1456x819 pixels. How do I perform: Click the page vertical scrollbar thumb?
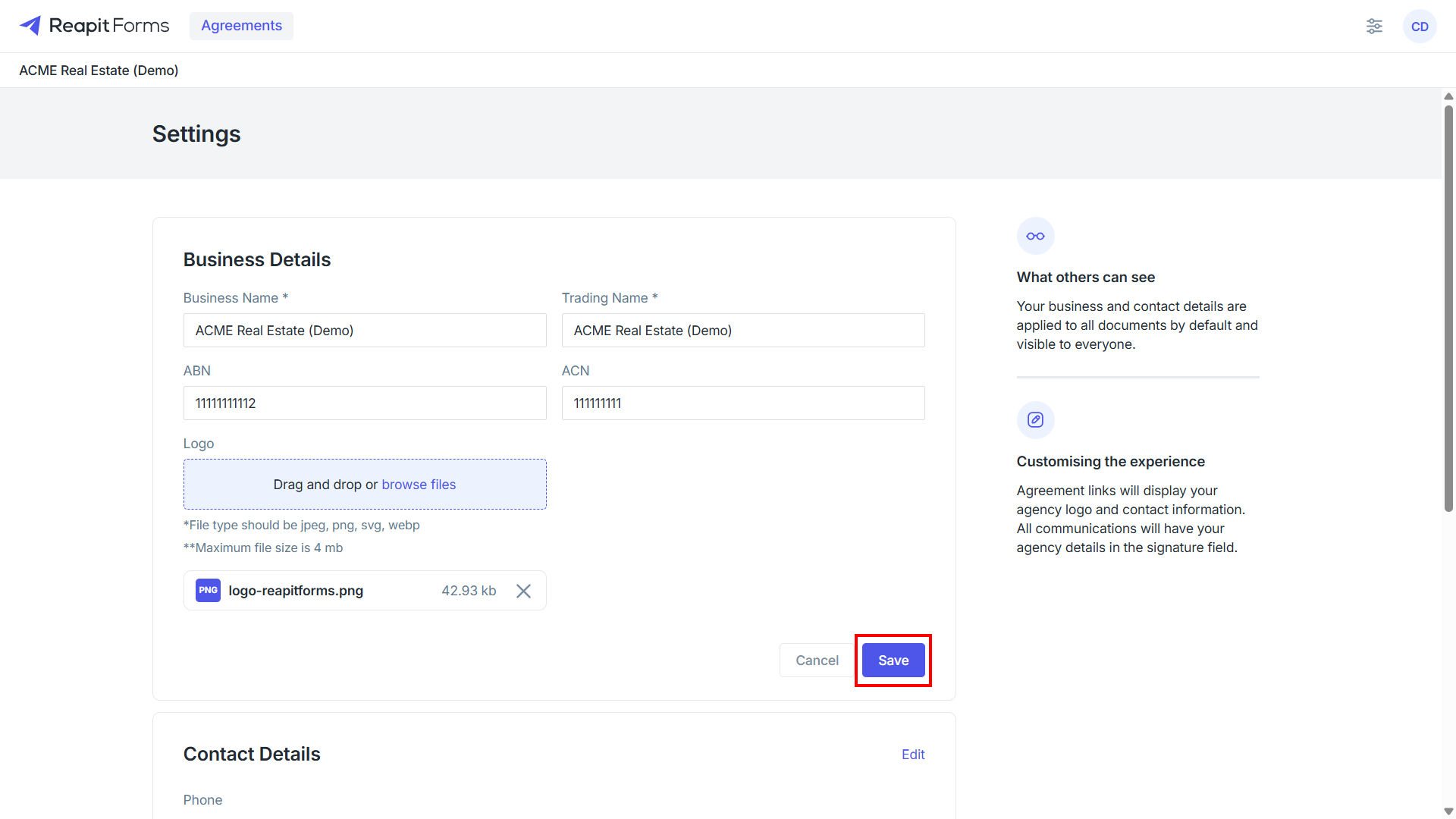click(x=1448, y=307)
